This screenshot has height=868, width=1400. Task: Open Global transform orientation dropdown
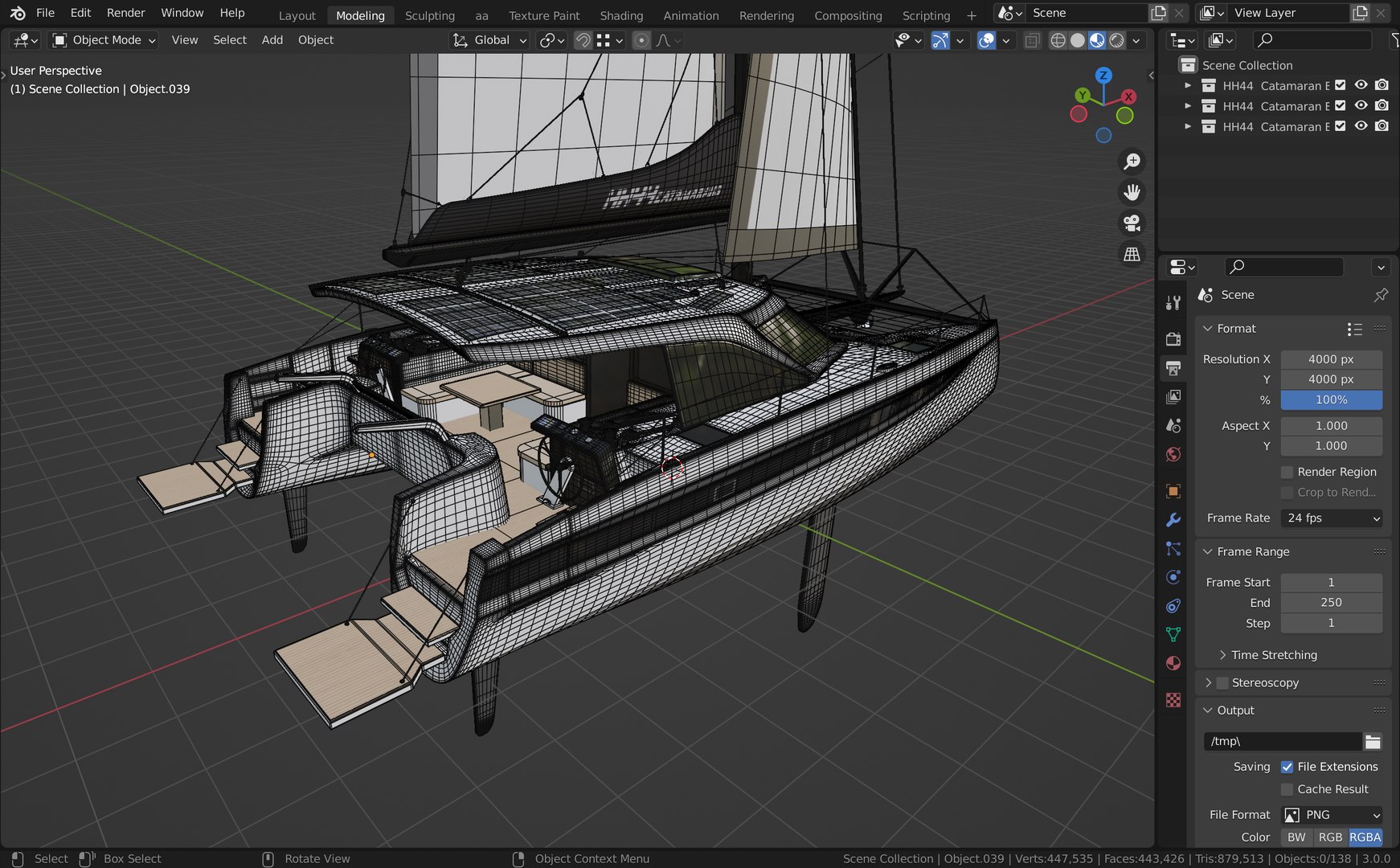[x=489, y=40]
